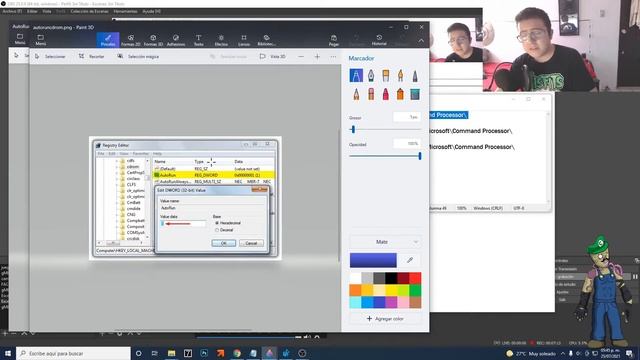Switch to the Adhesivos tab
Viewport: 640px width, 360px height.
(x=176, y=40)
